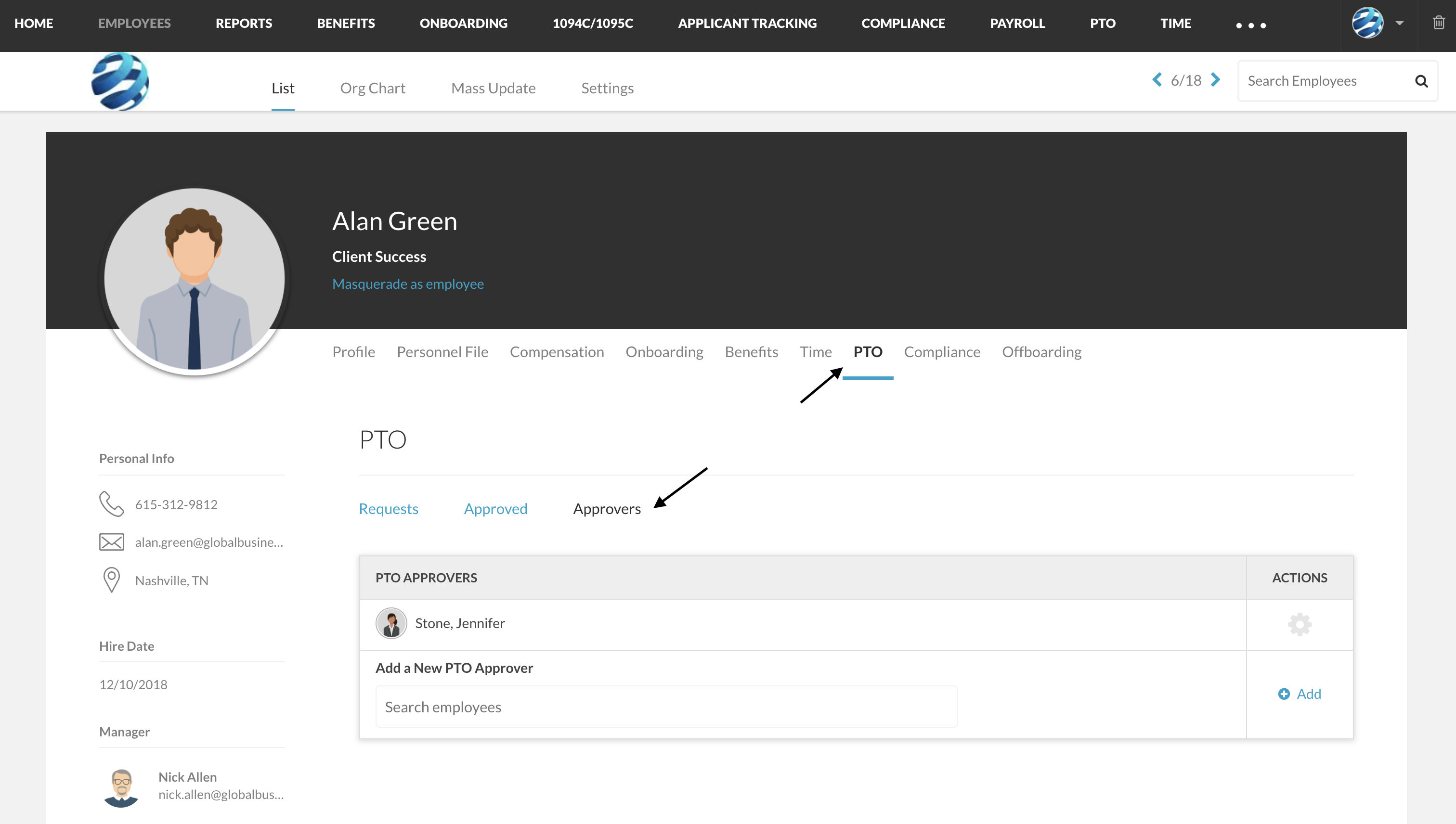Open the three-dot more menu
The image size is (1456, 824).
click(1251, 26)
